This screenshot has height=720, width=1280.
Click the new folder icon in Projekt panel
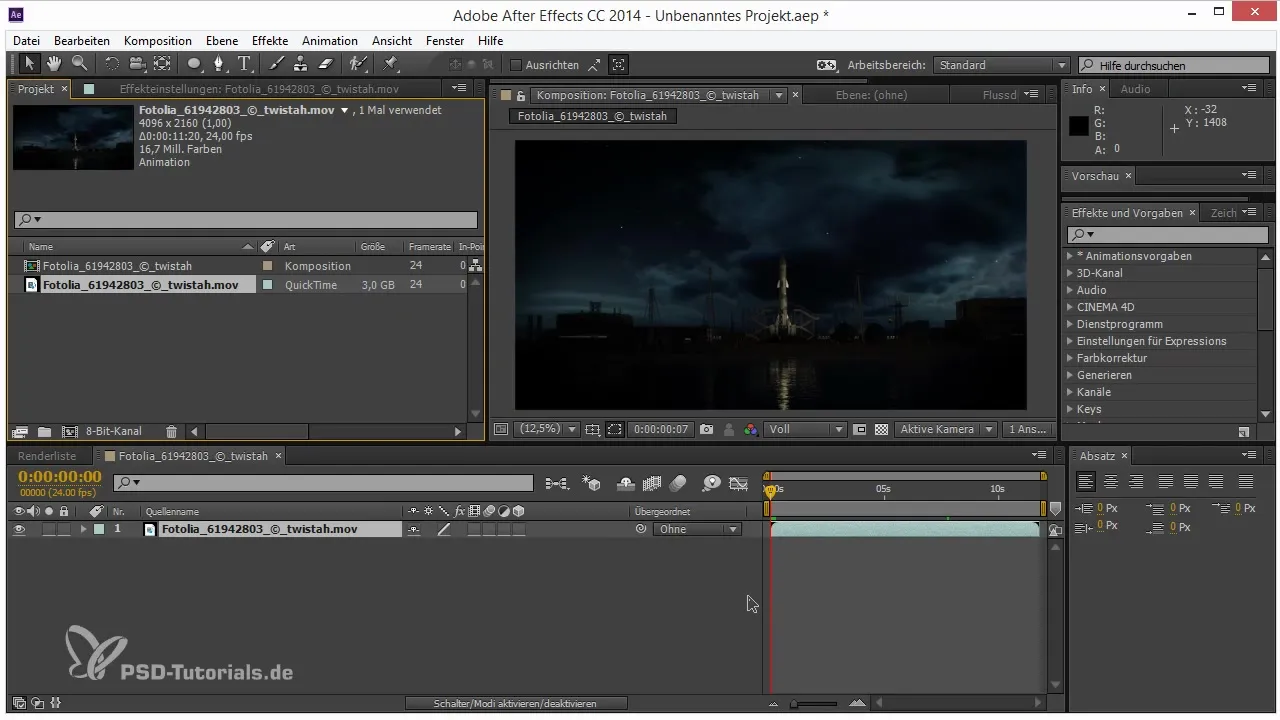(x=44, y=432)
